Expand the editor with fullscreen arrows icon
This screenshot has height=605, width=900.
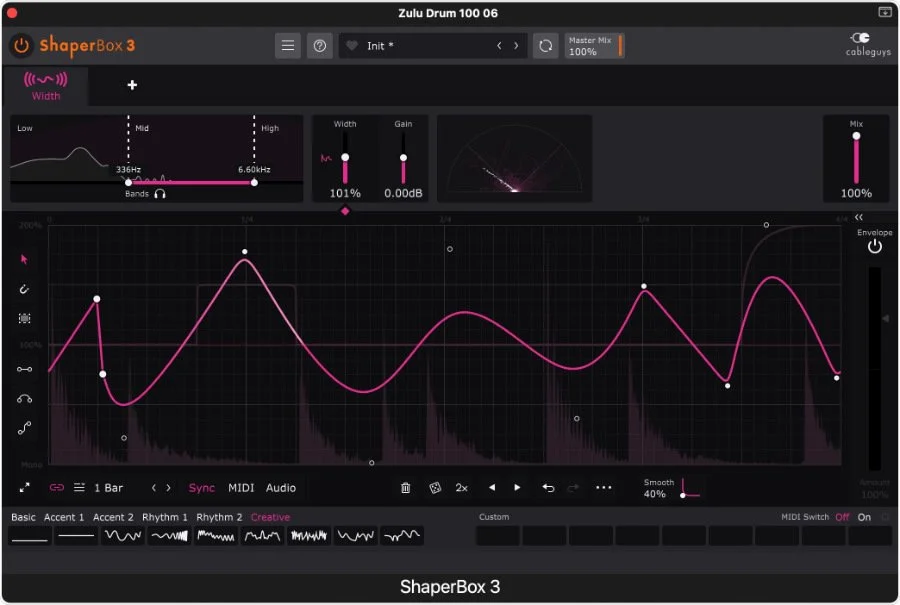[x=24, y=488]
